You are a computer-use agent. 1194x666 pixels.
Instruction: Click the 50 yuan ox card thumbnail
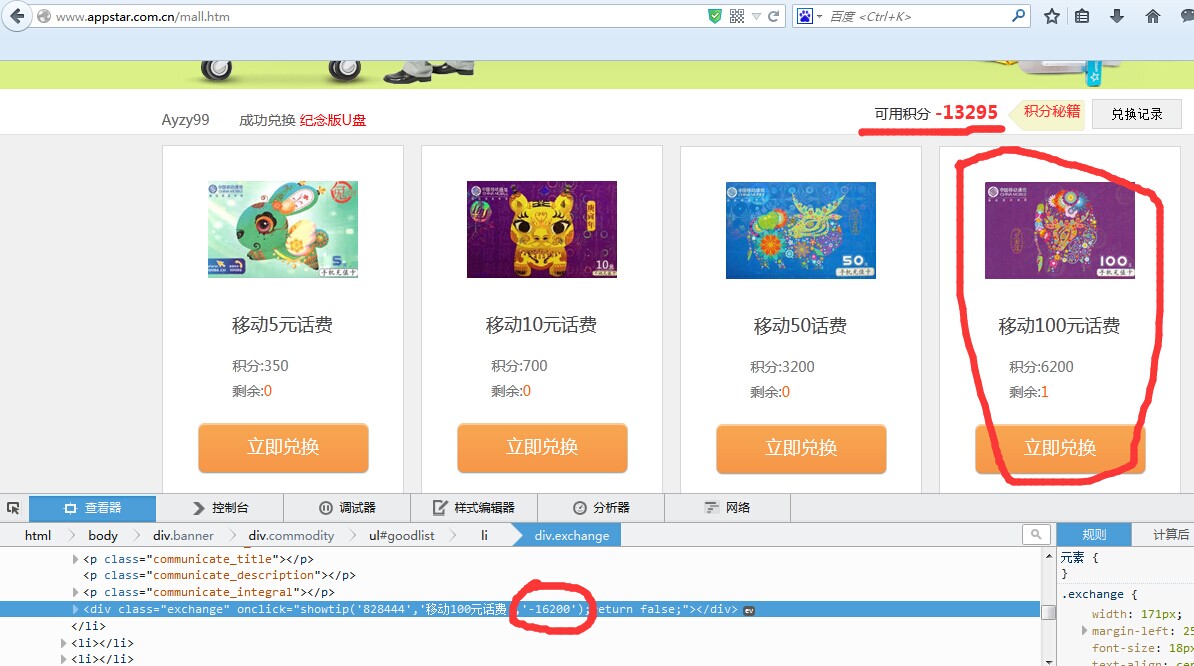pos(800,230)
